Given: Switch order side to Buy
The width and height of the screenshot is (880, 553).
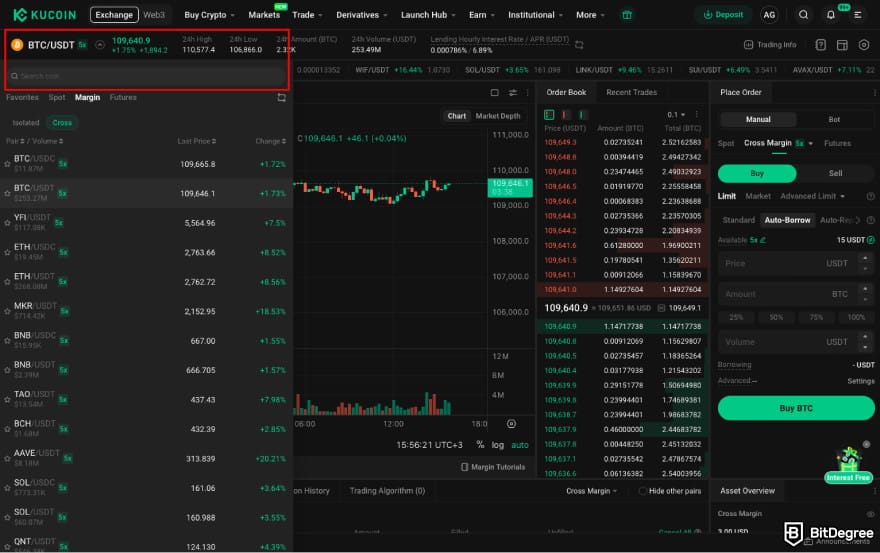Looking at the screenshot, I should click(x=757, y=173).
